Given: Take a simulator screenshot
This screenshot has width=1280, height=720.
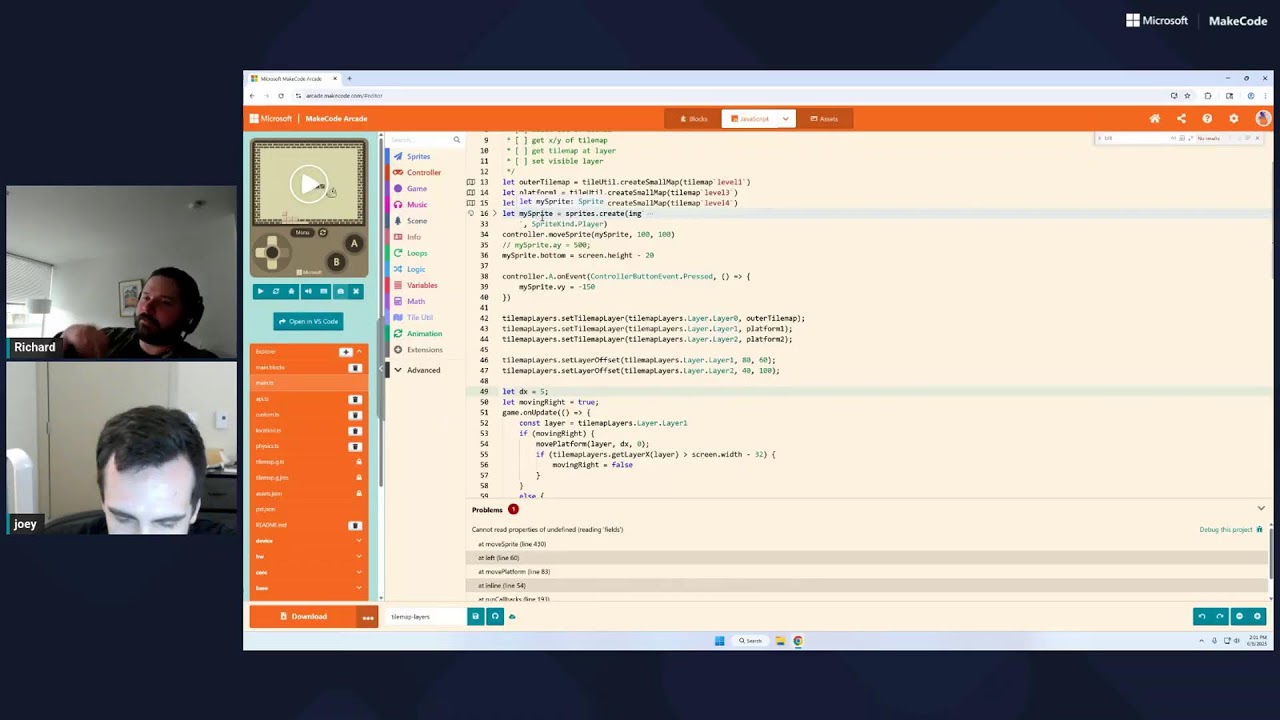Looking at the screenshot, I should (x=340, y=291).
